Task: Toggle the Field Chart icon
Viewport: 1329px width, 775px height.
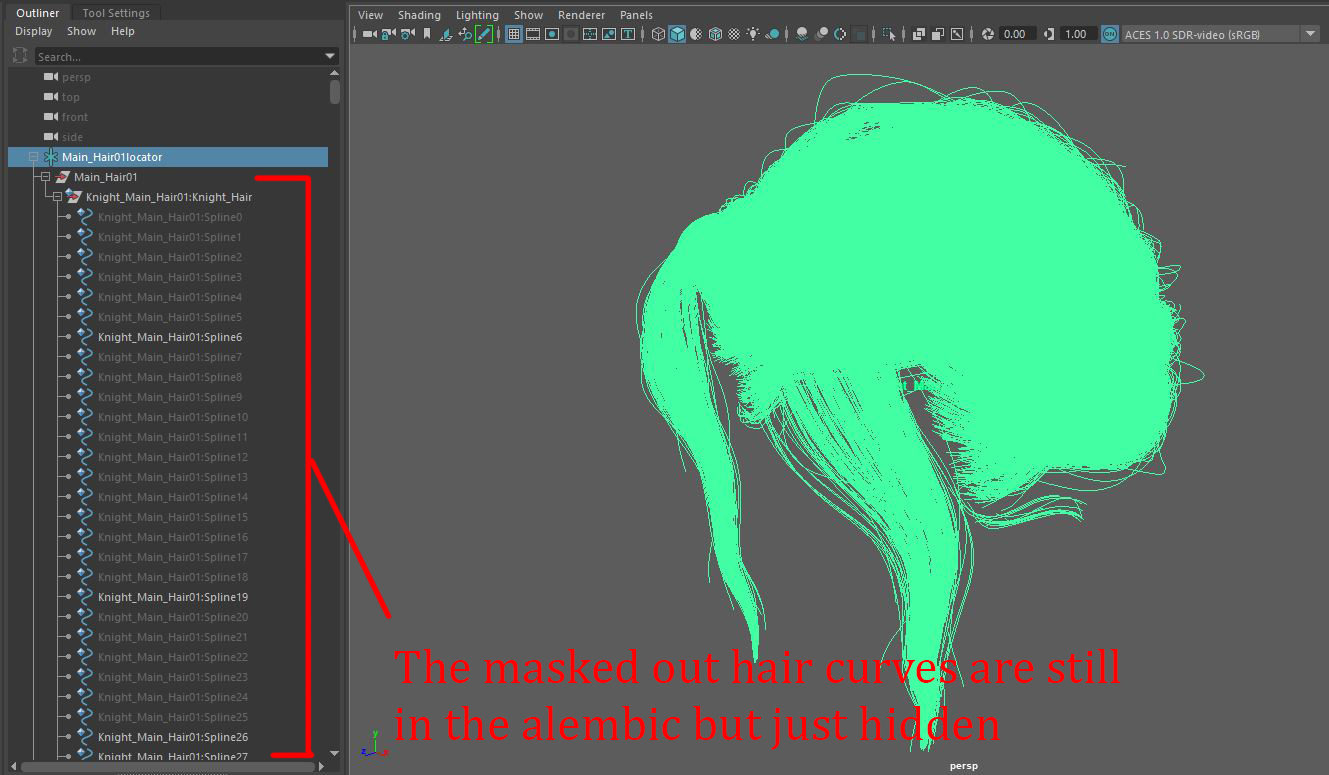Action: (590, 34)
